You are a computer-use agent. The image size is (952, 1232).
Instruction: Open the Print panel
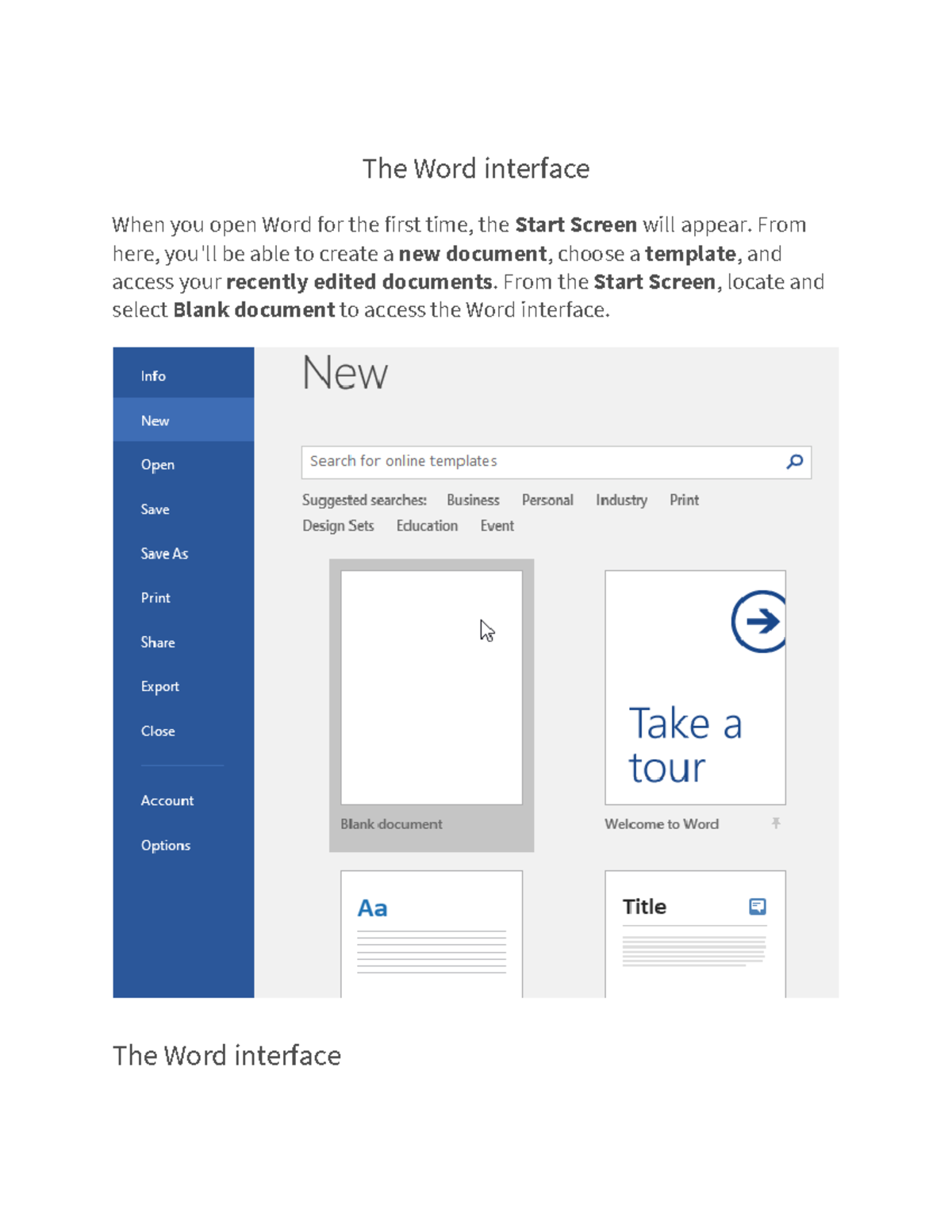point(155,597)
